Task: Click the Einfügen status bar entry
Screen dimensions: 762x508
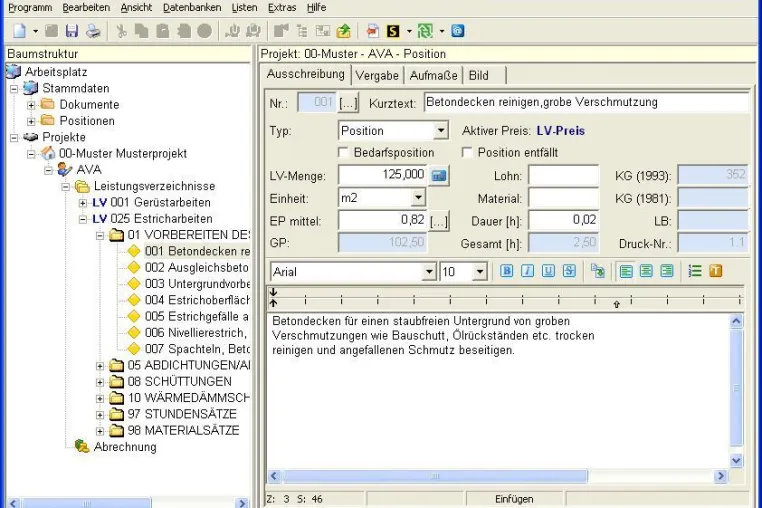Action: click(x=514, y=499)
